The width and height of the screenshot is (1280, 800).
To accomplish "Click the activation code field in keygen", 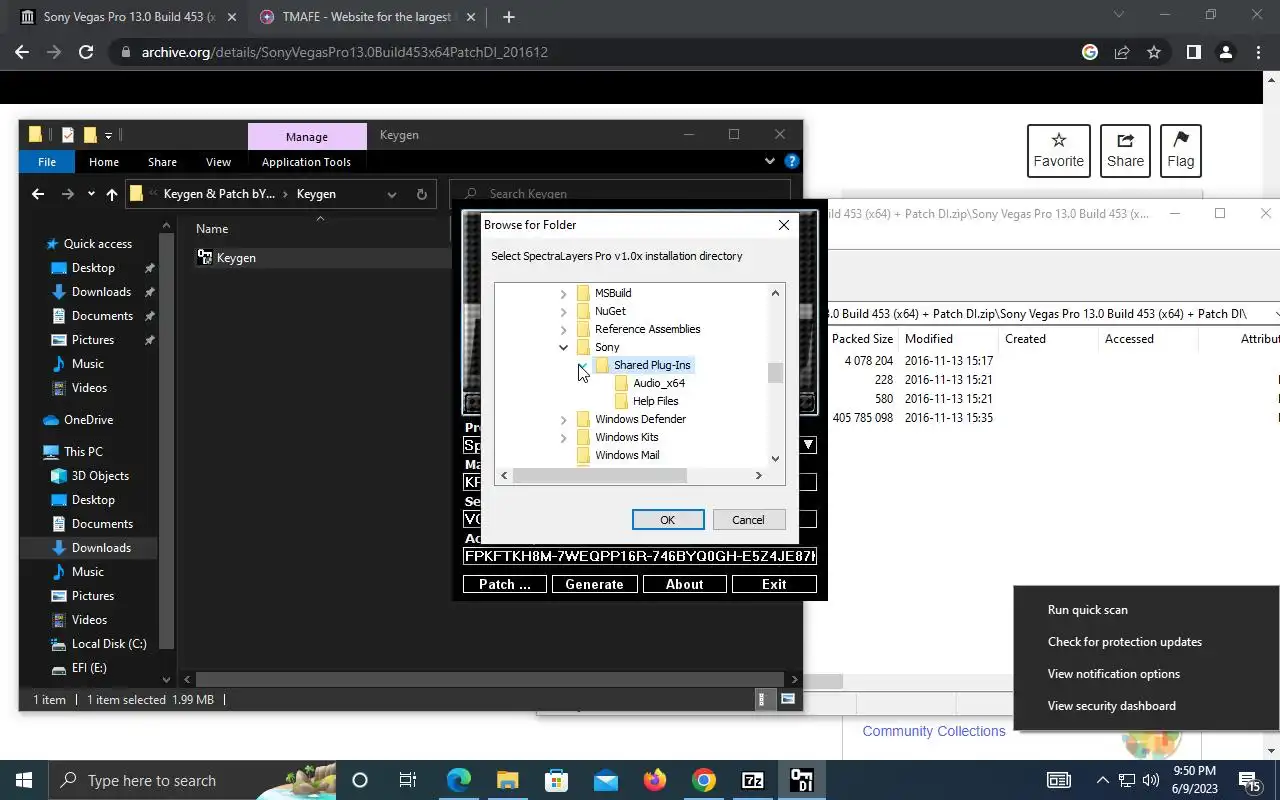I will [640, 556].
